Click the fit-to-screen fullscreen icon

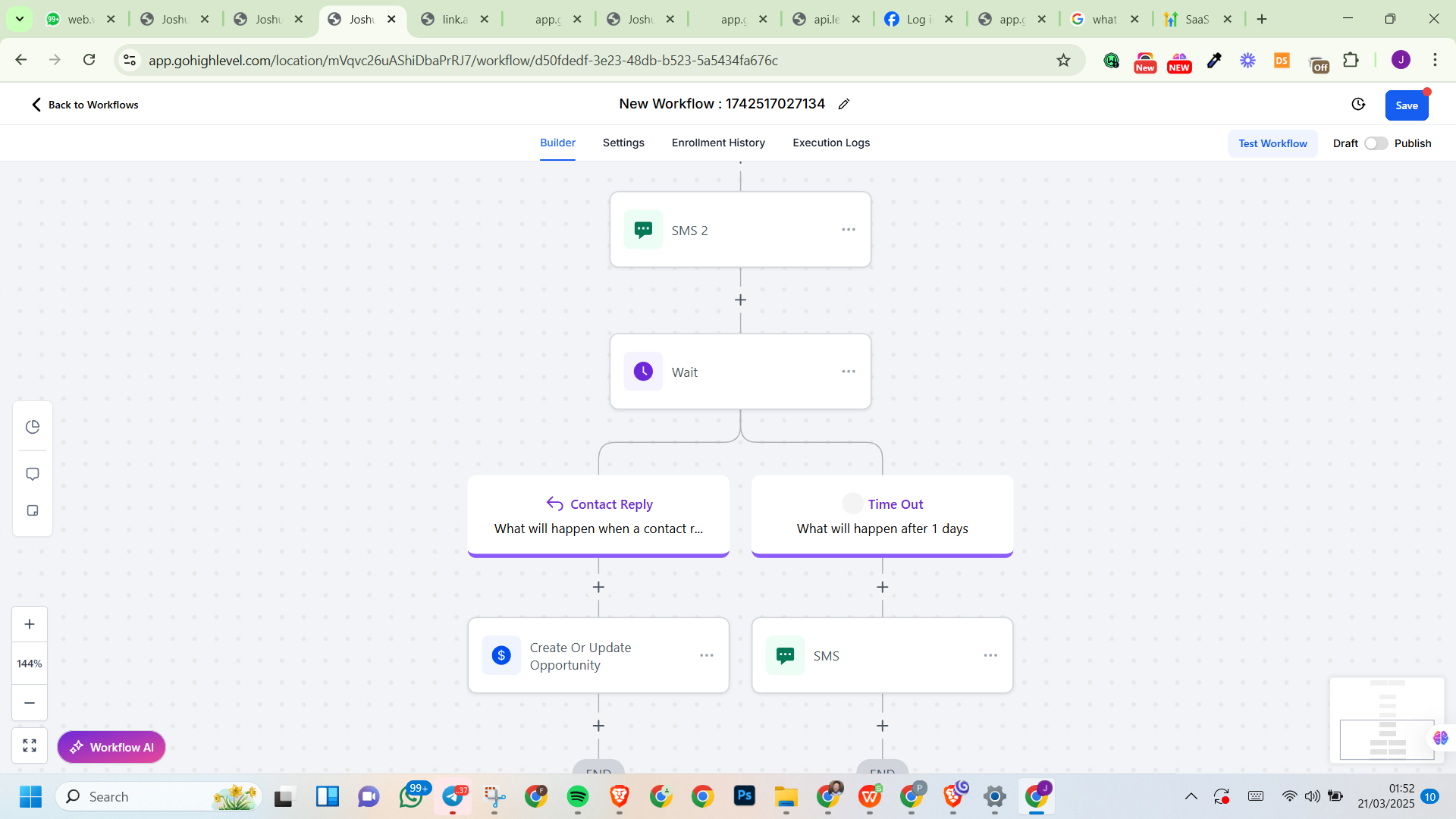30,745
